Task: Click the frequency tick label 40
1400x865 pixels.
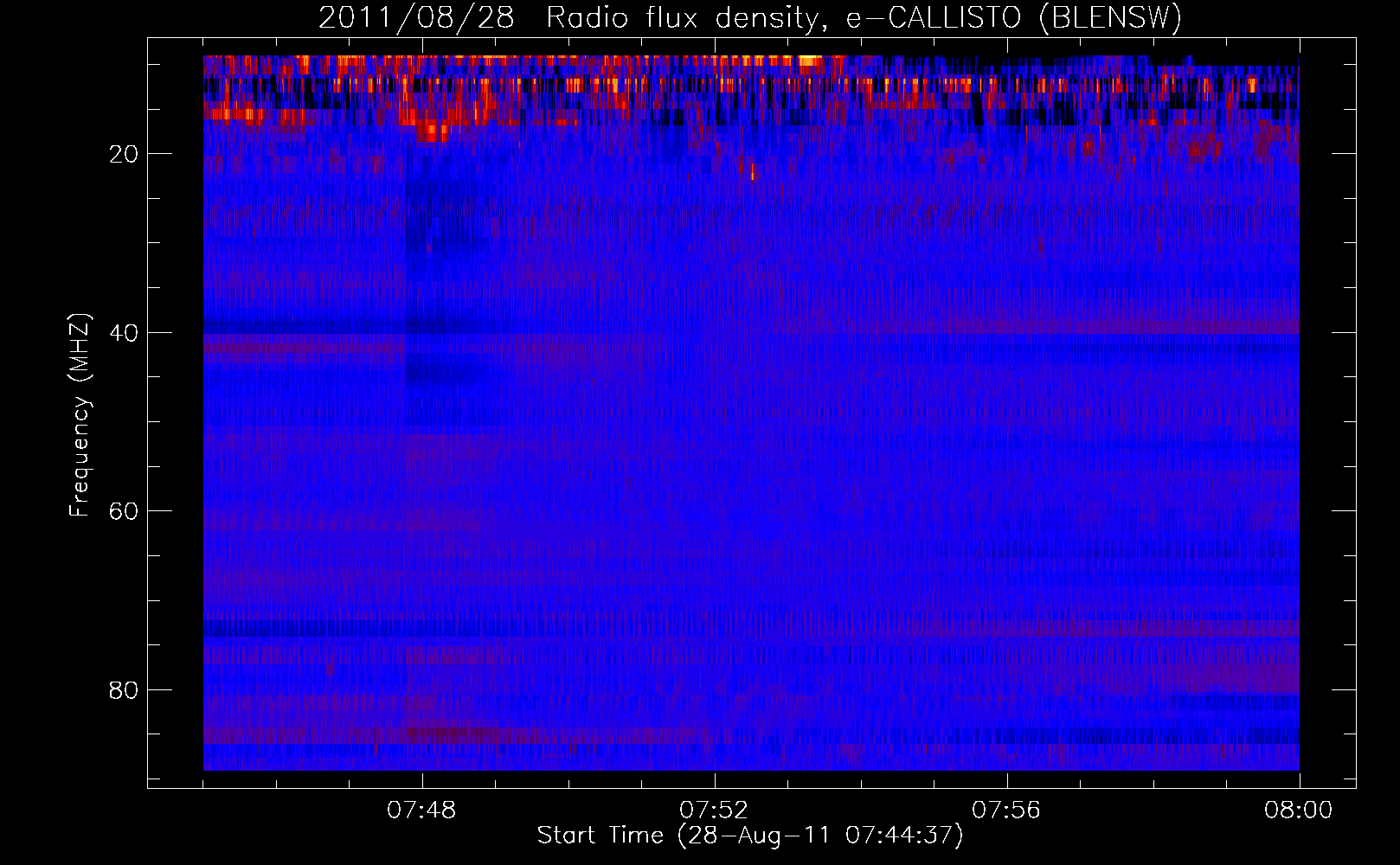Action: 124,332
